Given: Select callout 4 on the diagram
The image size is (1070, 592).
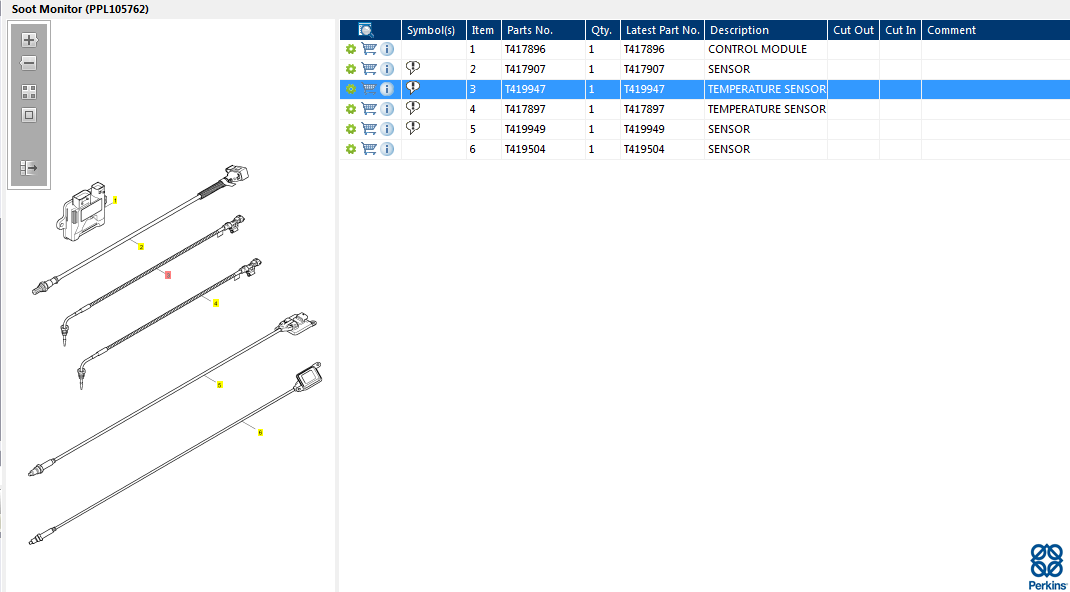Looking at the screenshot, I should (216, 303).
